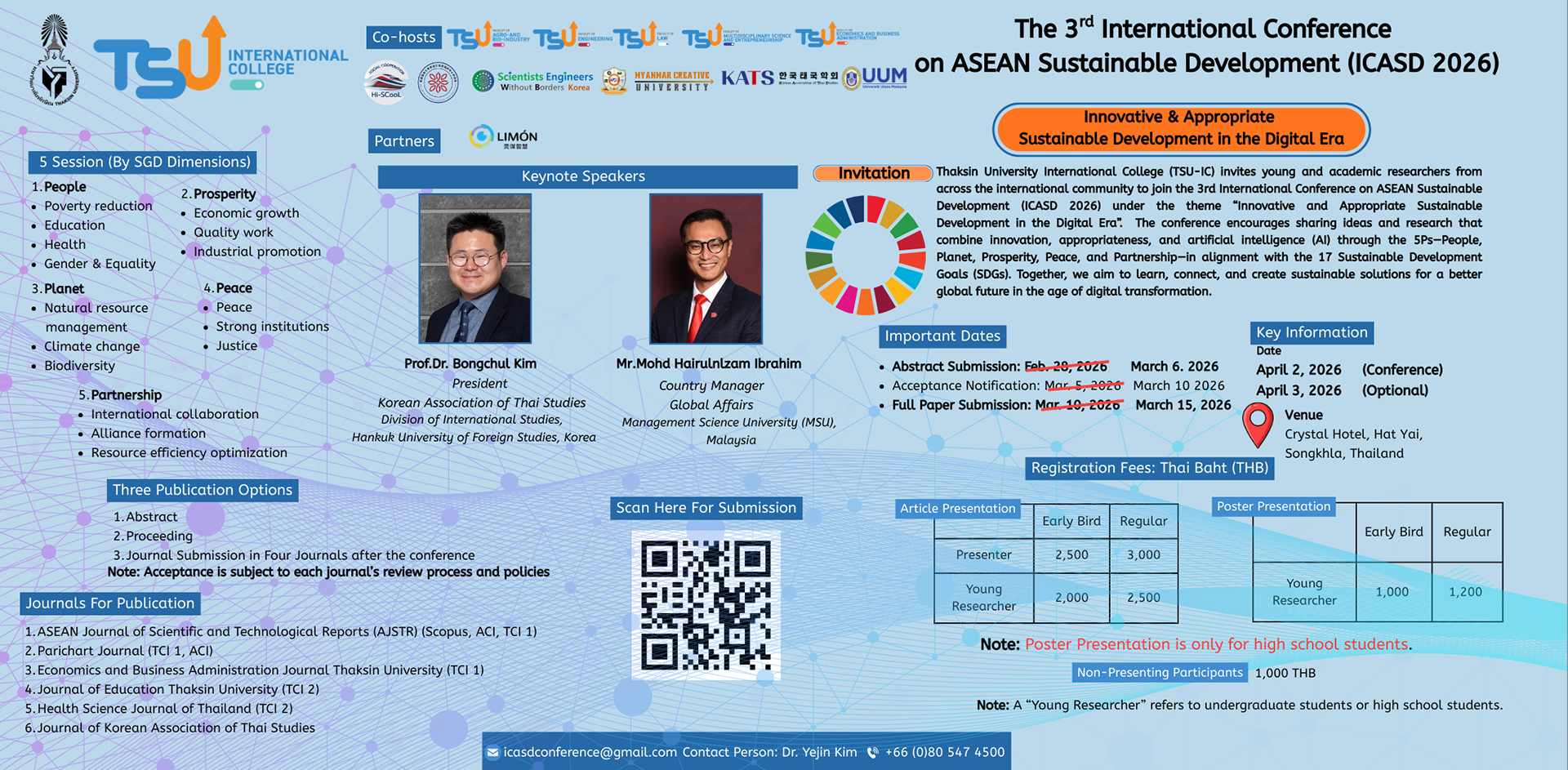Select the LIMÓN partner logo
The image size is (1568, 770).
tap(504, 137)
